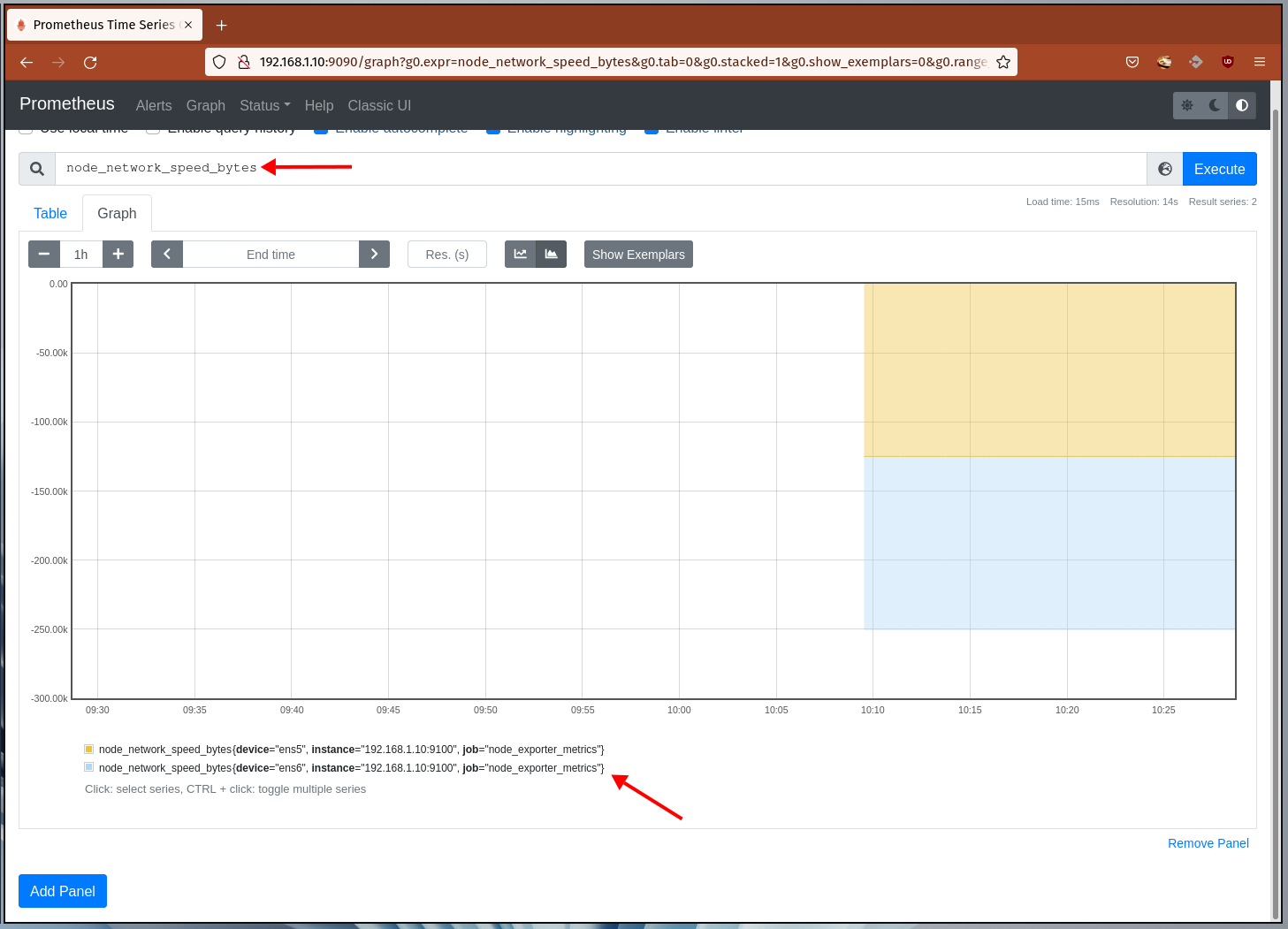Expand the Status dropdown in navbar
Image resolution: width=1288 pixels, height=929 pixels.
(x=264, y=105)
